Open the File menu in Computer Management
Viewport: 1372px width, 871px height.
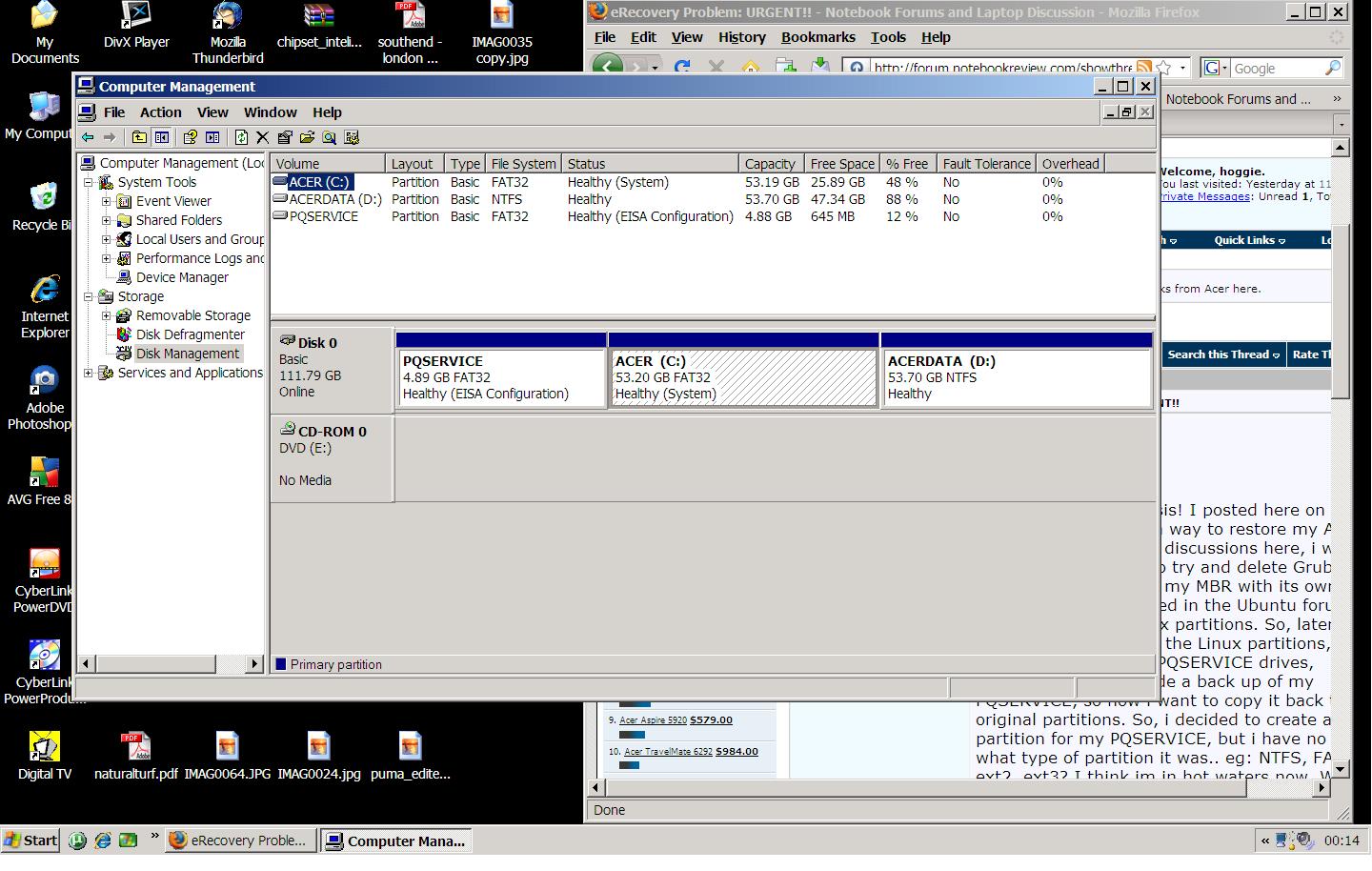click(x=114, y=112)
